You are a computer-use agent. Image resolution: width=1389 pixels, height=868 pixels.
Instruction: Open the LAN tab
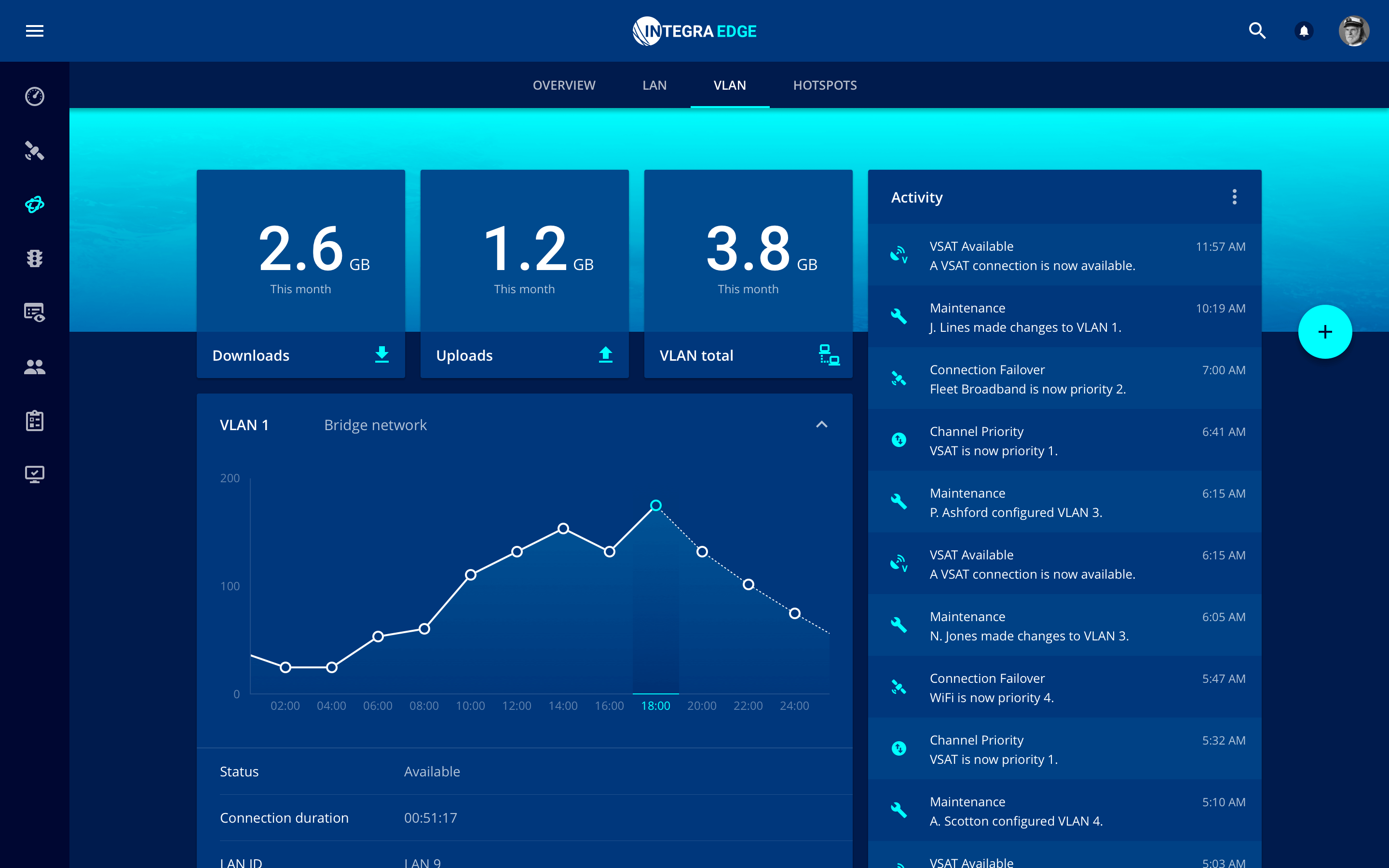[x=654, y=85]
